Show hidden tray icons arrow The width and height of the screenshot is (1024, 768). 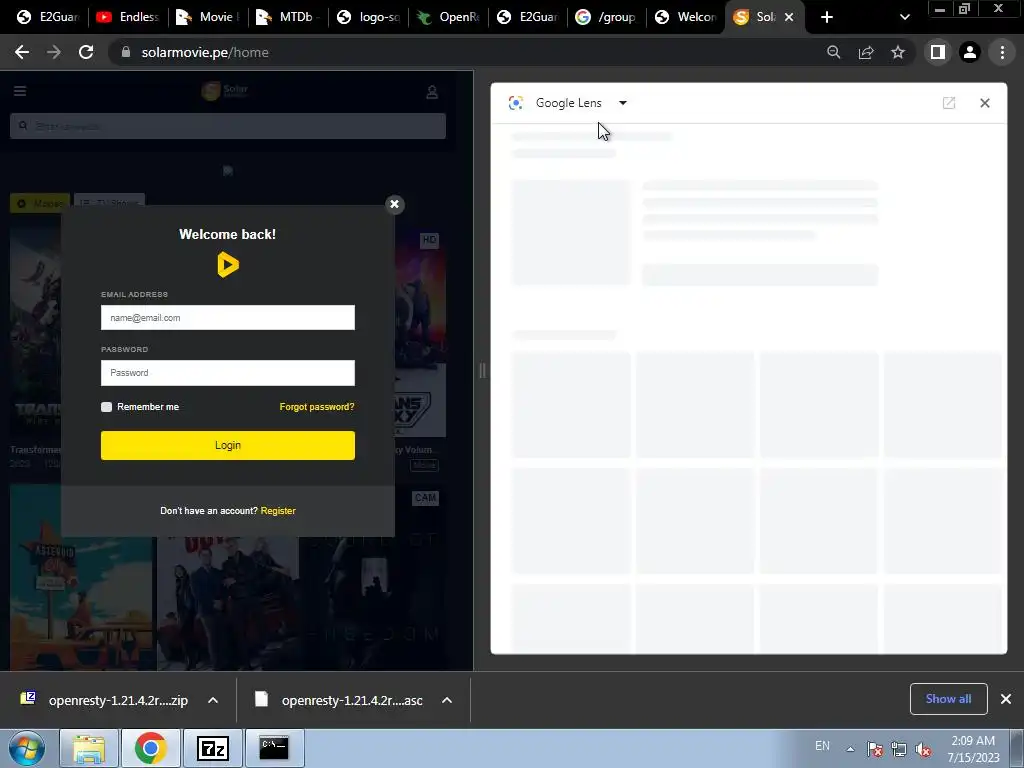point(850,750)
